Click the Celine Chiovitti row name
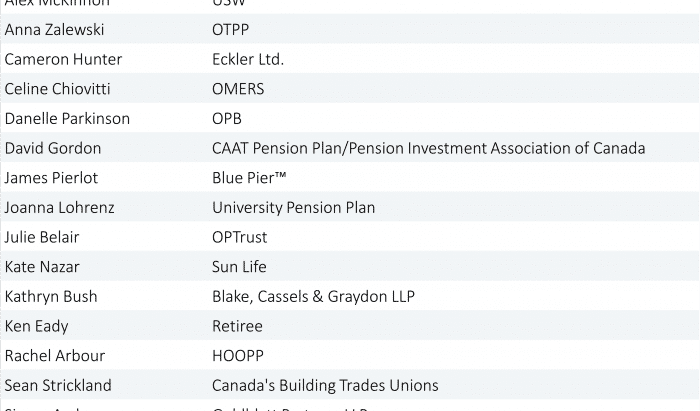Screen dimensions: 700x411 pos(60,89)
